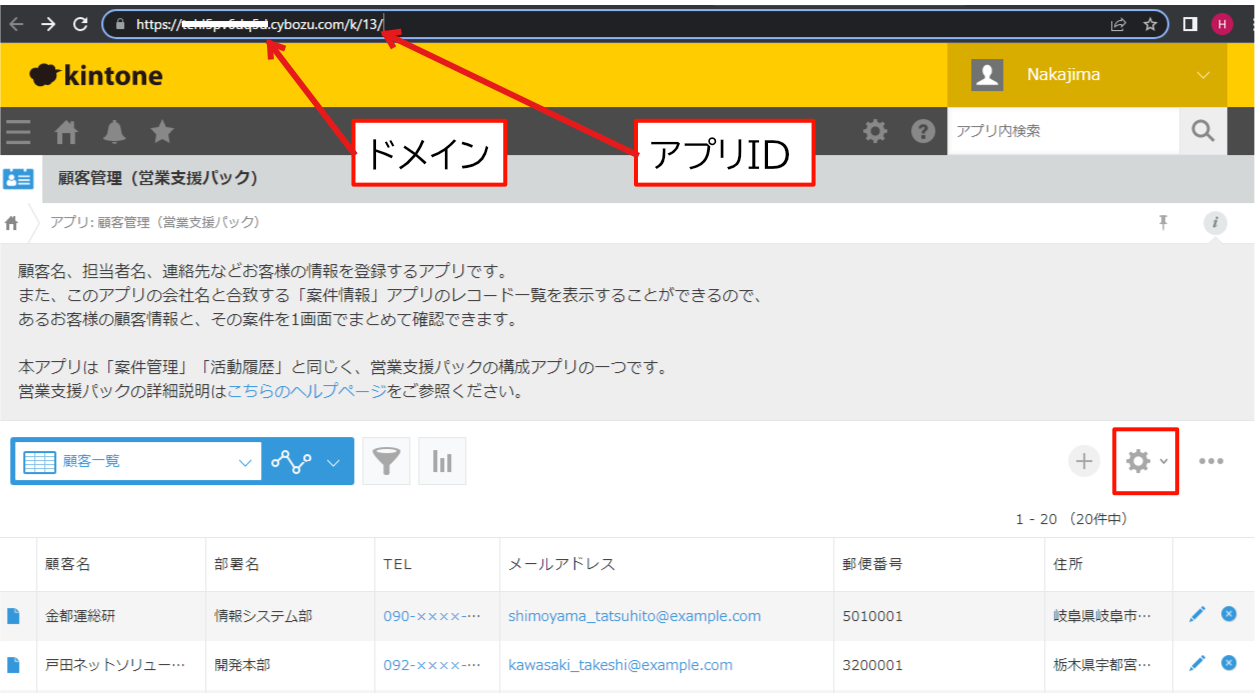Click the search magnifier button

click(1203, 131)
